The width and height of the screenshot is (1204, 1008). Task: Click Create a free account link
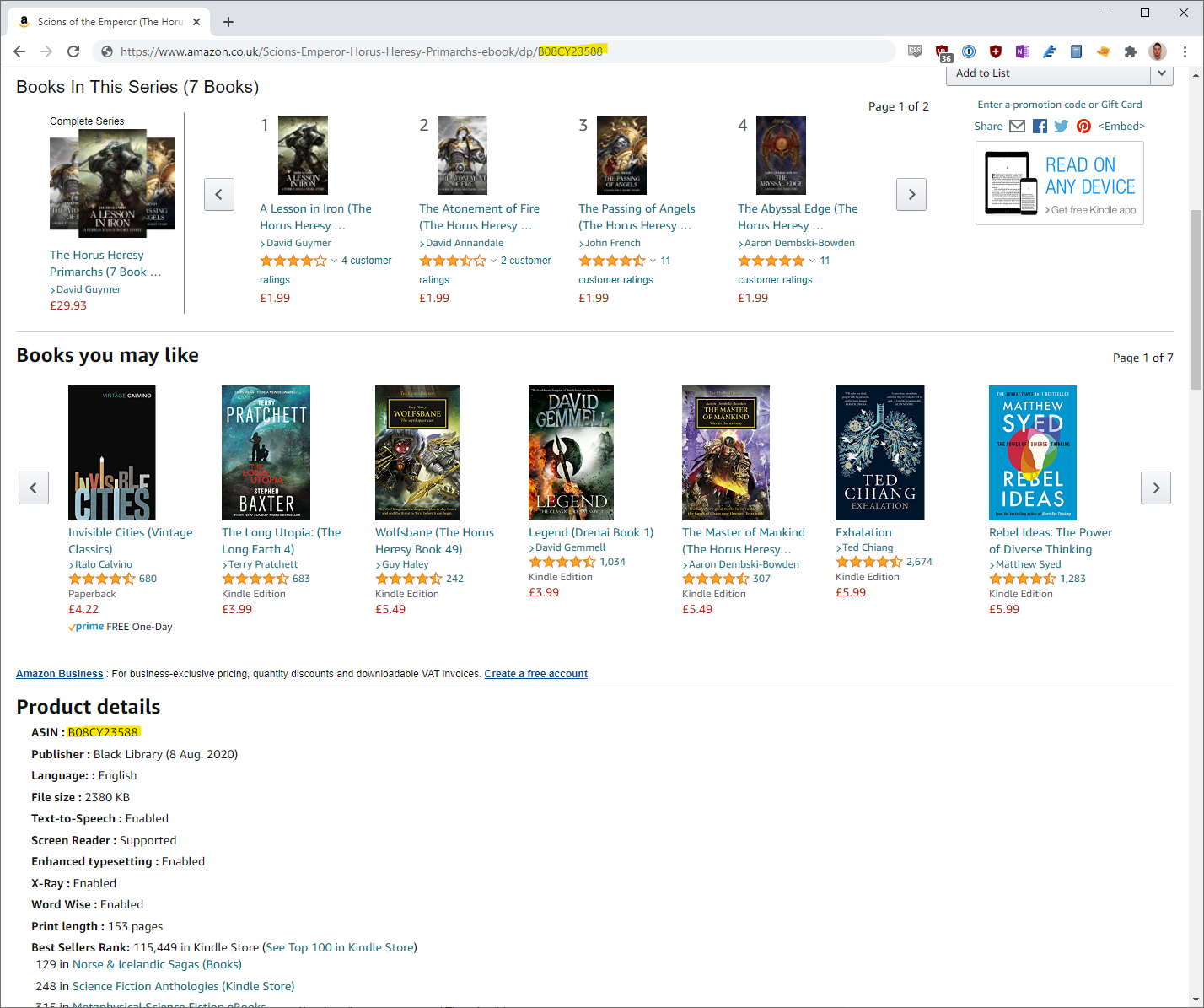point(536,674)
